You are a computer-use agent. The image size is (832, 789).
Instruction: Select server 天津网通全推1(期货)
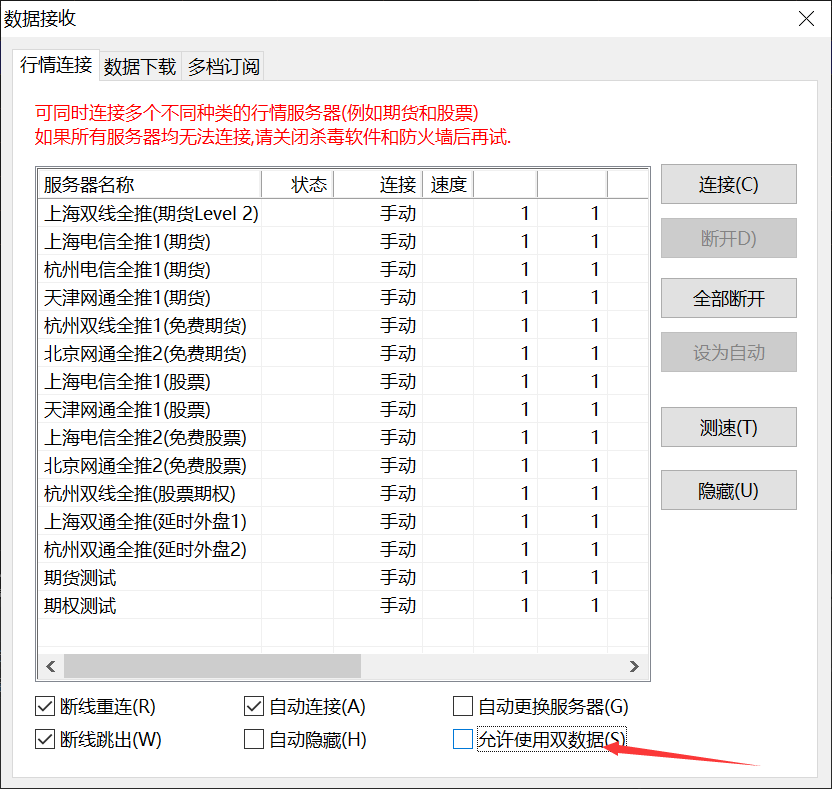pos(343,298)
